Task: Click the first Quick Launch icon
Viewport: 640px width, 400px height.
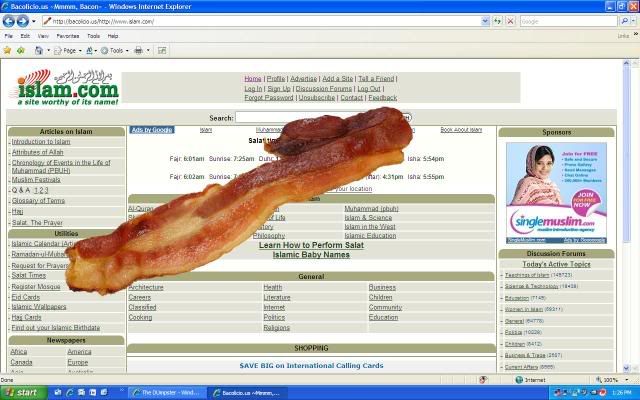Action: pyautogui.click(x=58, y=393)
